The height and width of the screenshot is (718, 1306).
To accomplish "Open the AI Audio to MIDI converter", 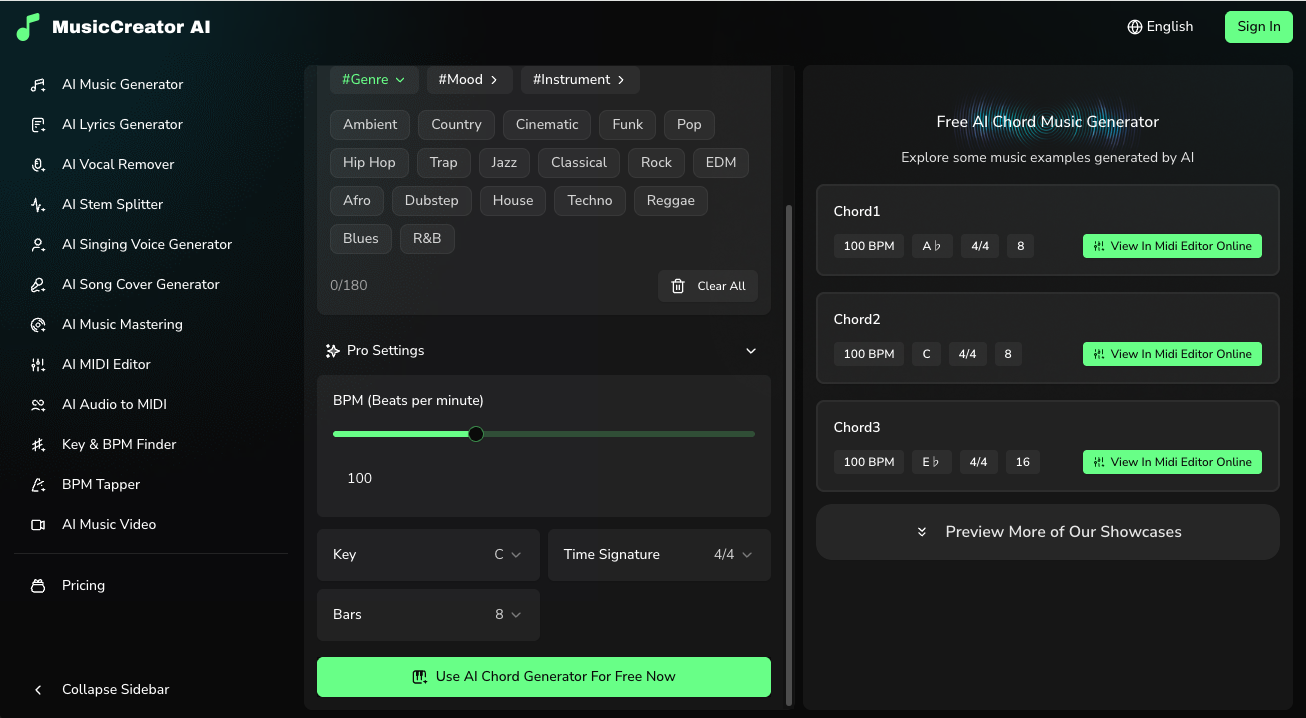I will (113, 404).
